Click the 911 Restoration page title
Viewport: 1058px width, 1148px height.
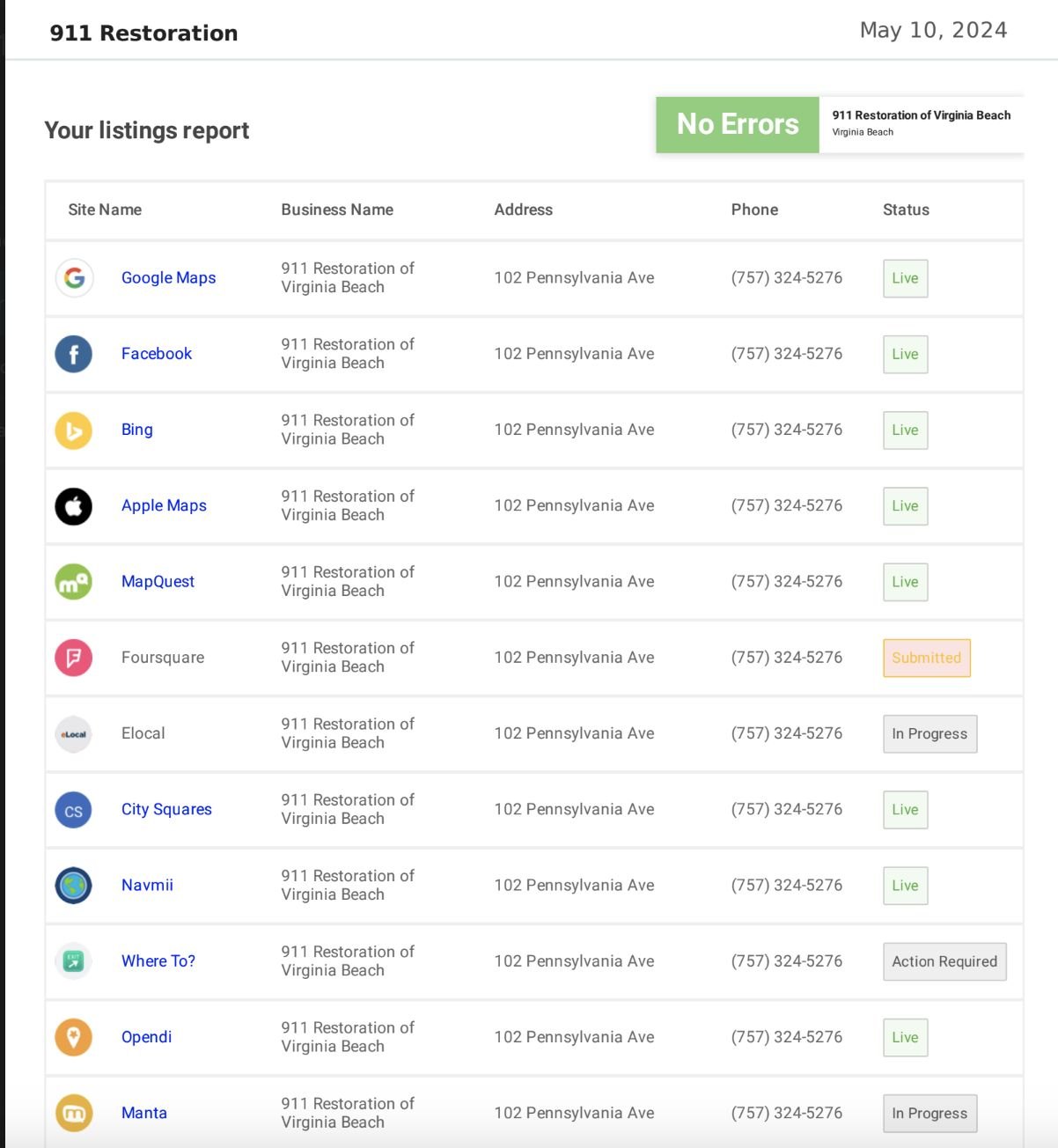click(143, 33)
